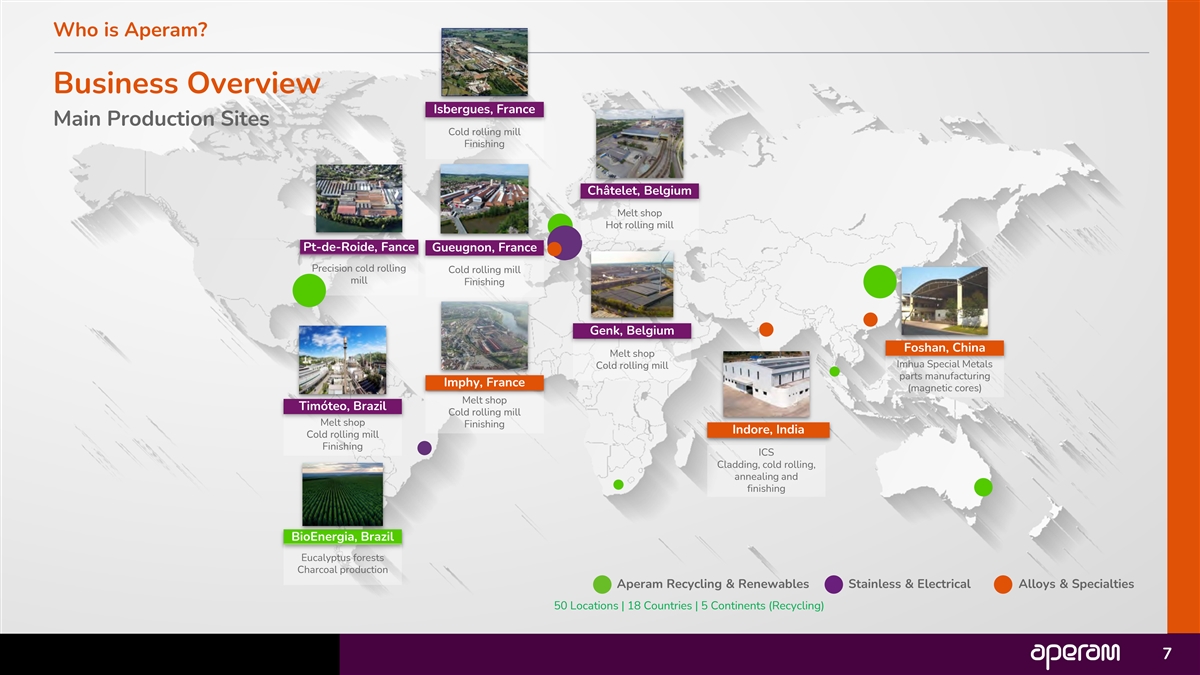Click the large green dot over North America
1200x675 pixels.
coord(308,290)
